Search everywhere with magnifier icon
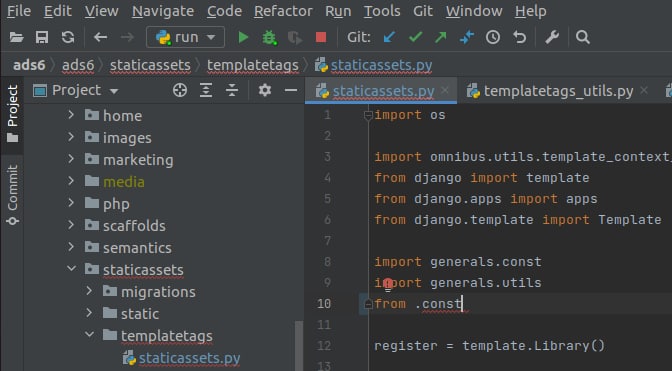 583,37
